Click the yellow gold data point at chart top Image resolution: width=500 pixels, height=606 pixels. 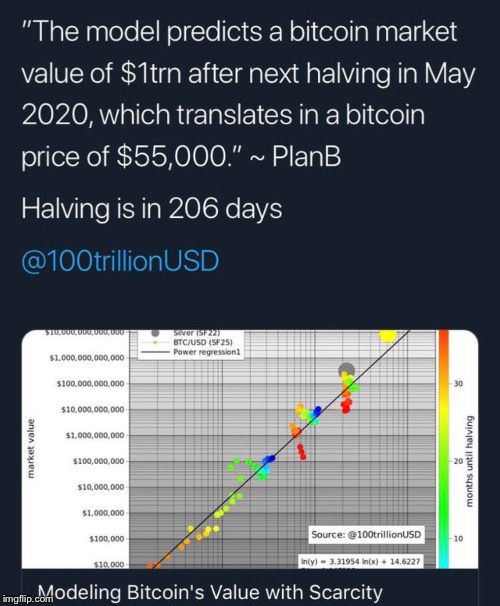click(x=388, y=335)
